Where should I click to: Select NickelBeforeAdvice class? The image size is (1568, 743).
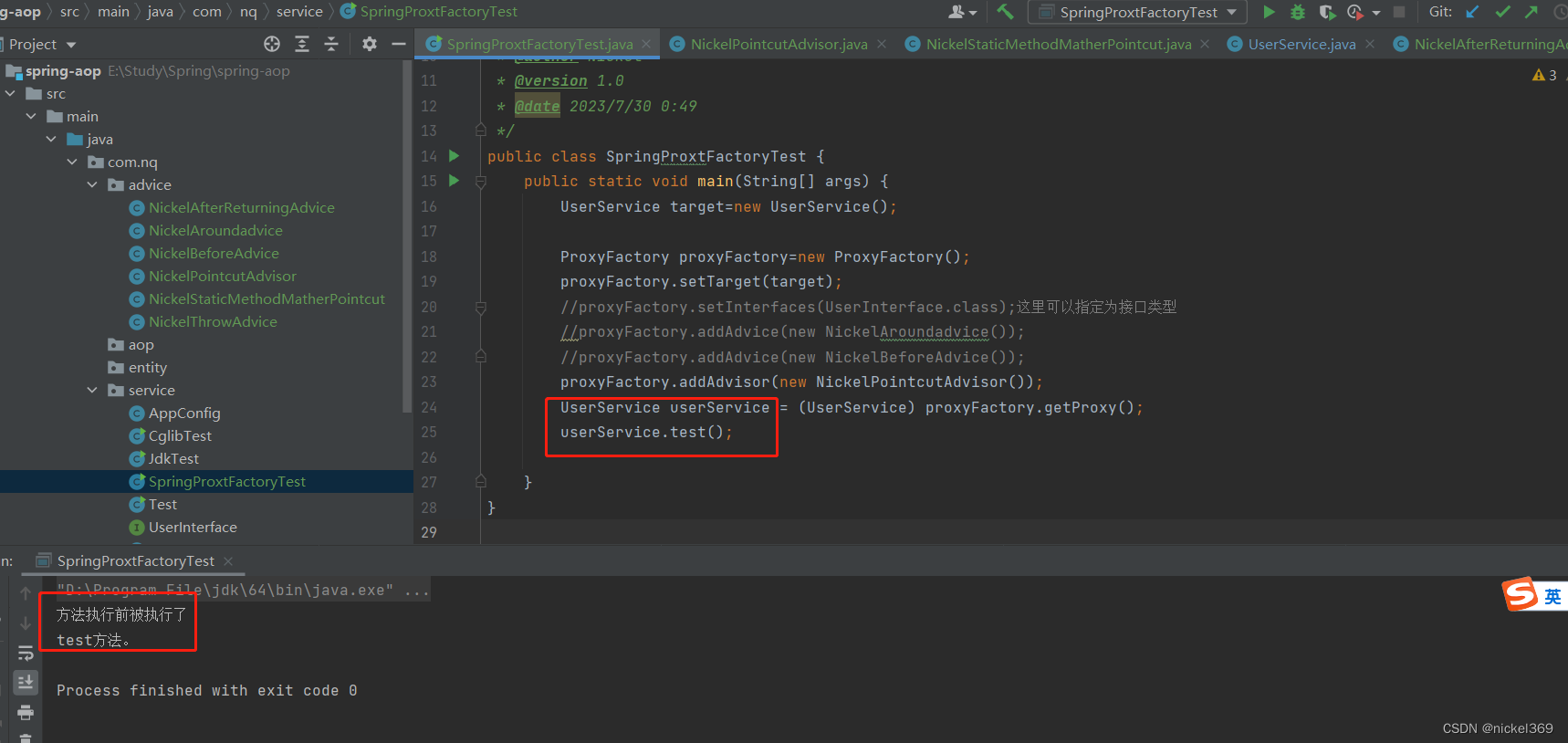214,254
